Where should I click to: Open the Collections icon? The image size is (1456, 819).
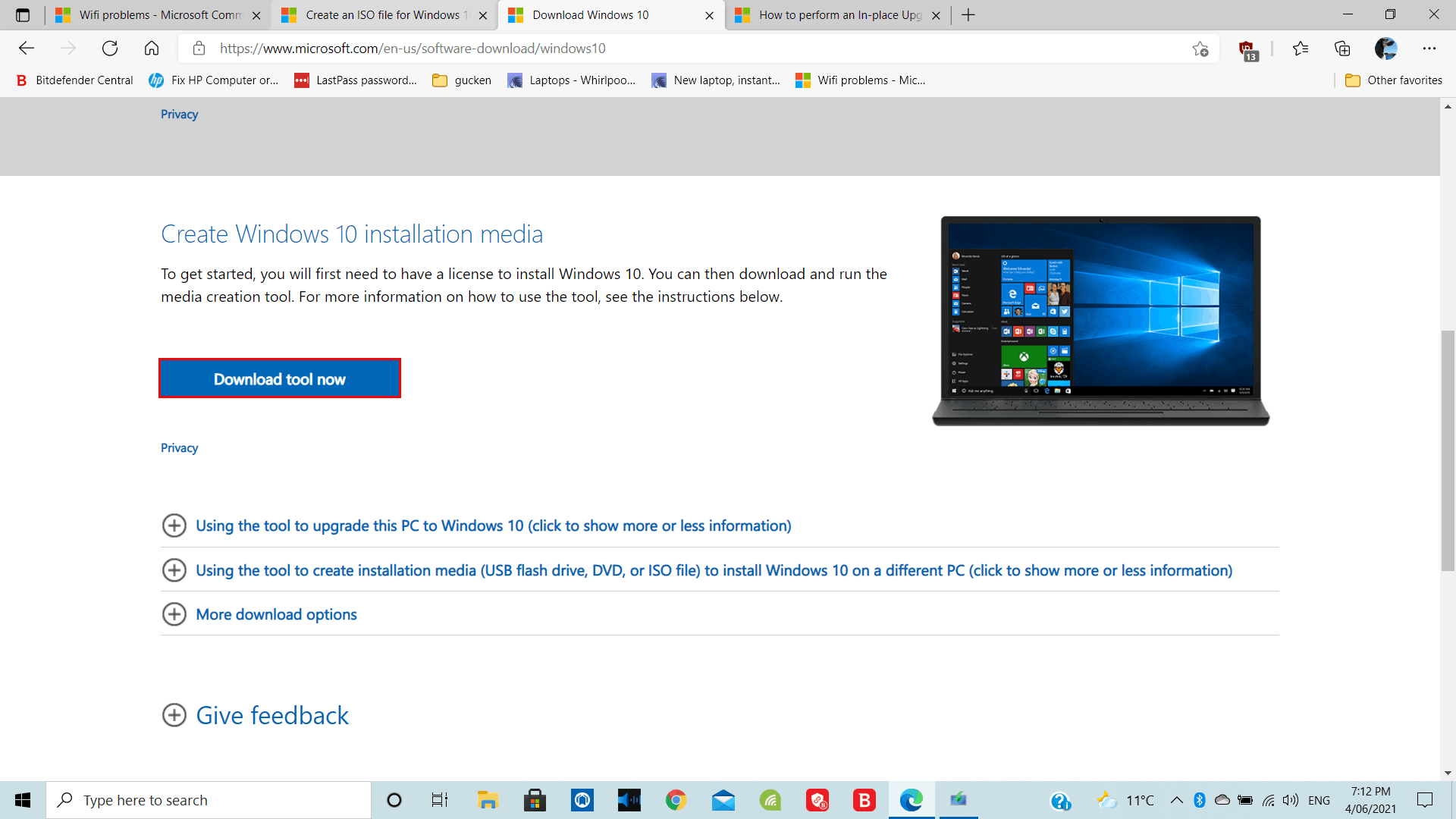click(x=1342, y=49)
